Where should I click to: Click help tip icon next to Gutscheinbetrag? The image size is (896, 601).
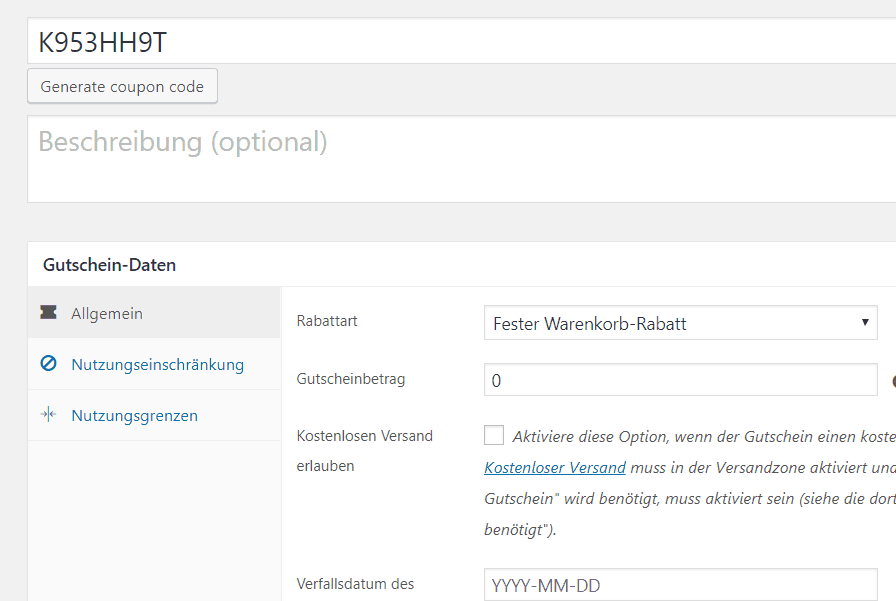pyautogui.click(x=892, y=380)
